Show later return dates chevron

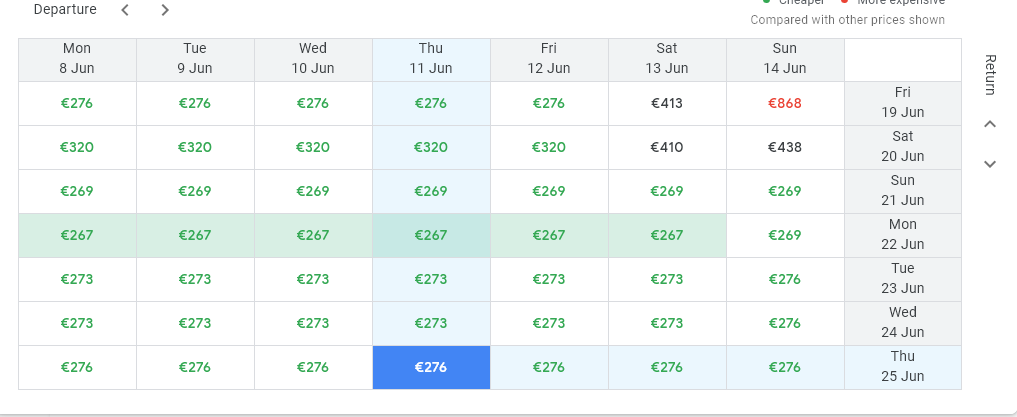[990, 164]
